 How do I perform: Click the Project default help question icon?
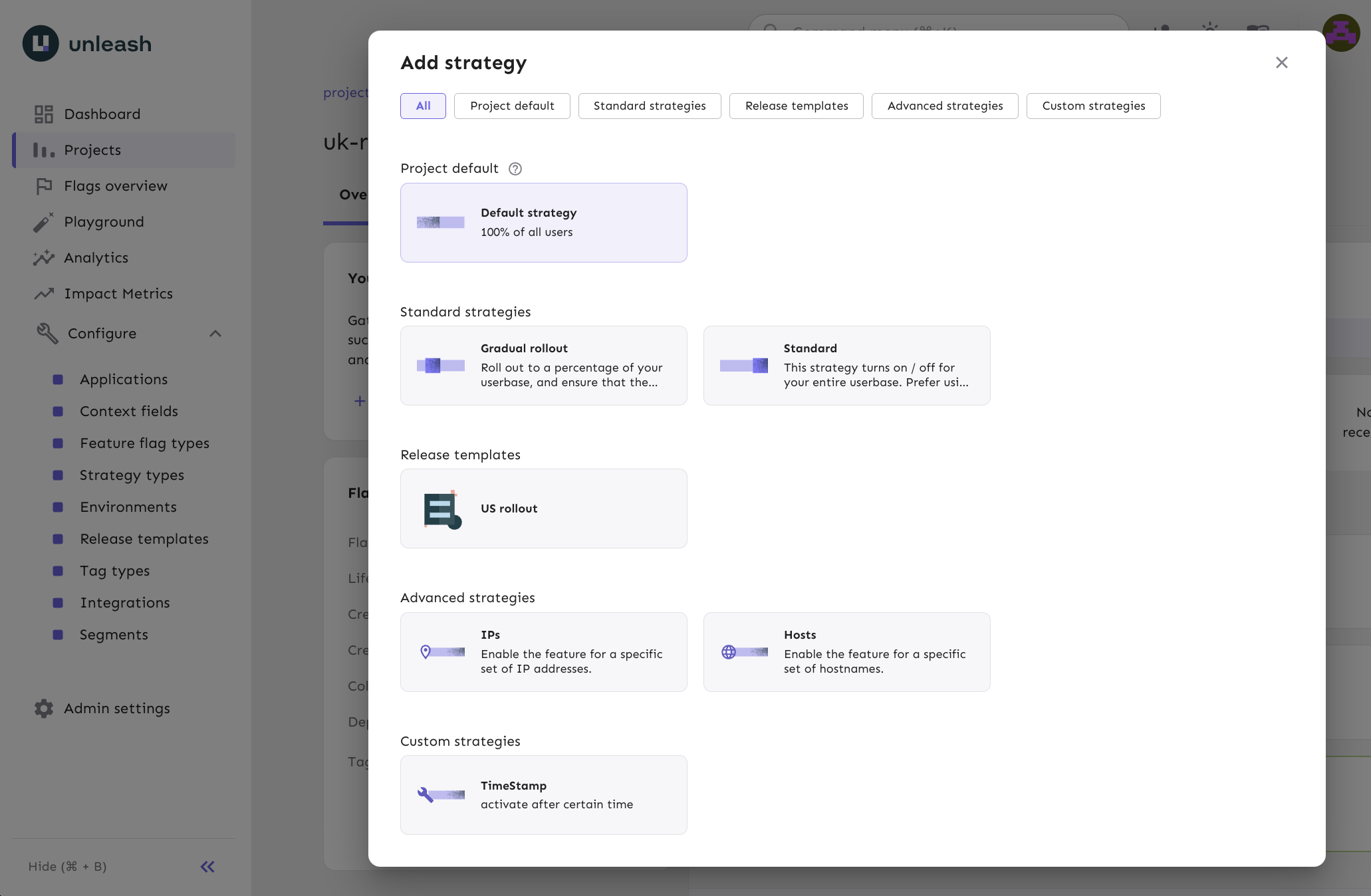click(x=515, y=169)
